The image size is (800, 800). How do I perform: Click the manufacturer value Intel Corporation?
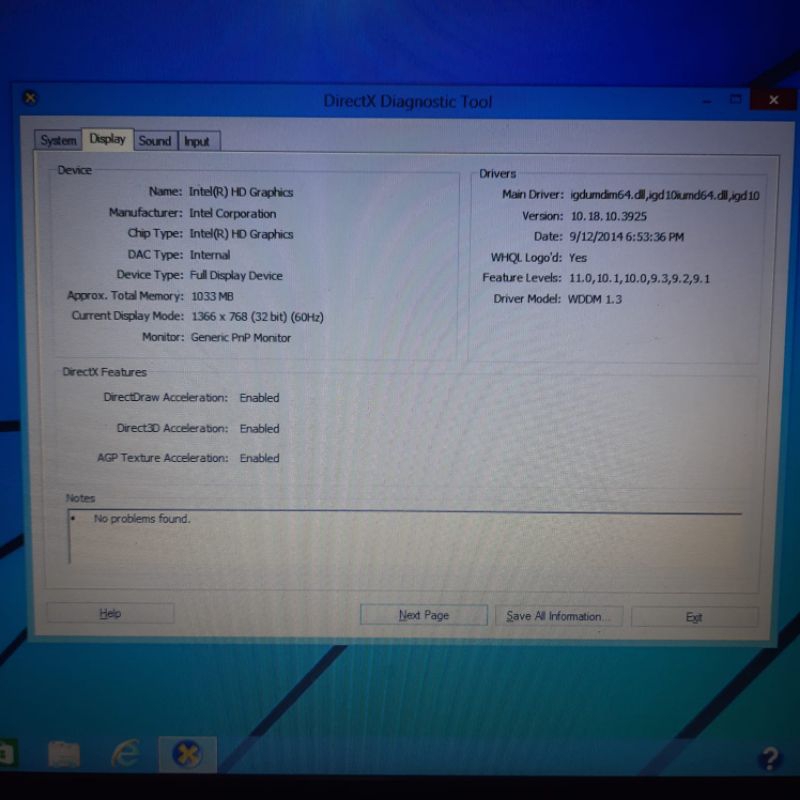click(233, 213)
